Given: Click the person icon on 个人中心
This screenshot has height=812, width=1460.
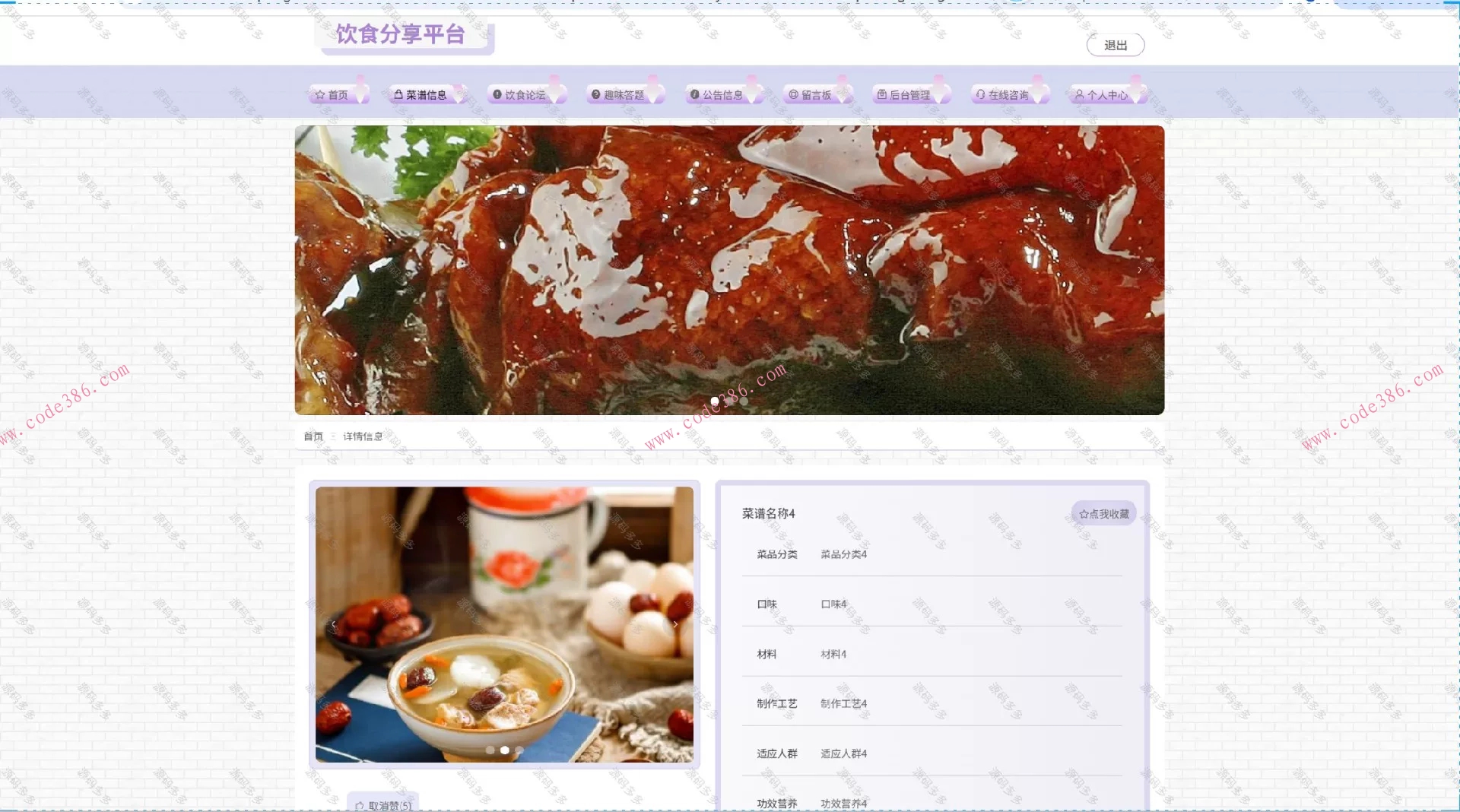Looking at the screenshot, I should (1080, 94).
